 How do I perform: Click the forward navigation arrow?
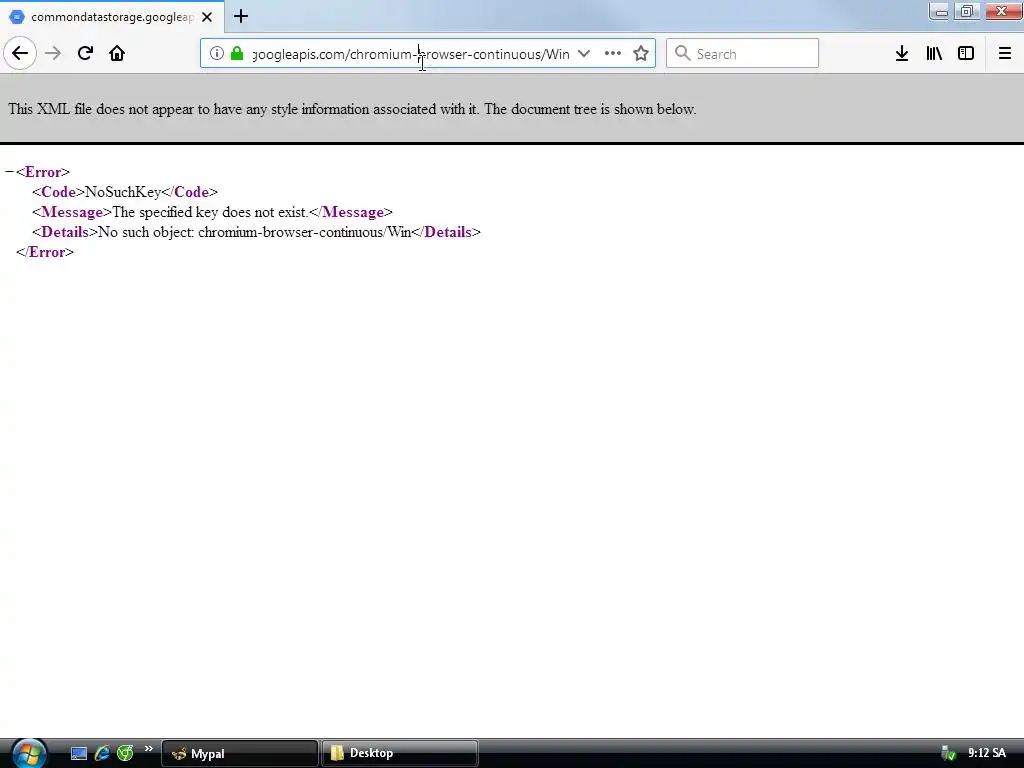click(53, 53)
